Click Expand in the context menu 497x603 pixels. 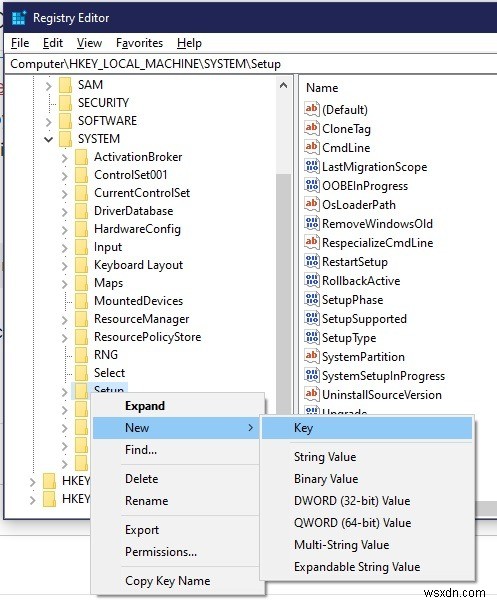[178, 406]
